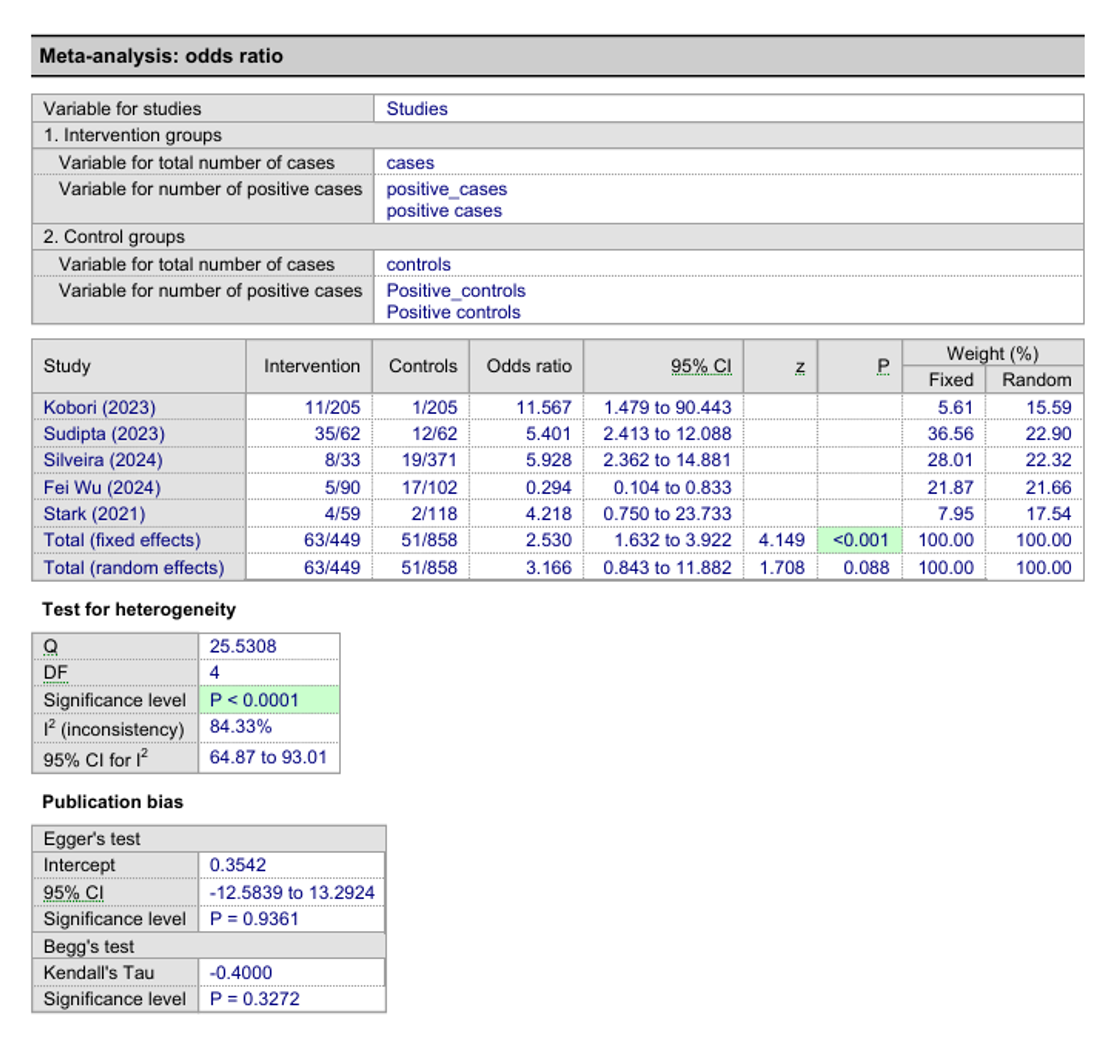The height and width of the screenshot is (1038, 1118).
Task: Click the Studies variable value
Action: [417, 108]
